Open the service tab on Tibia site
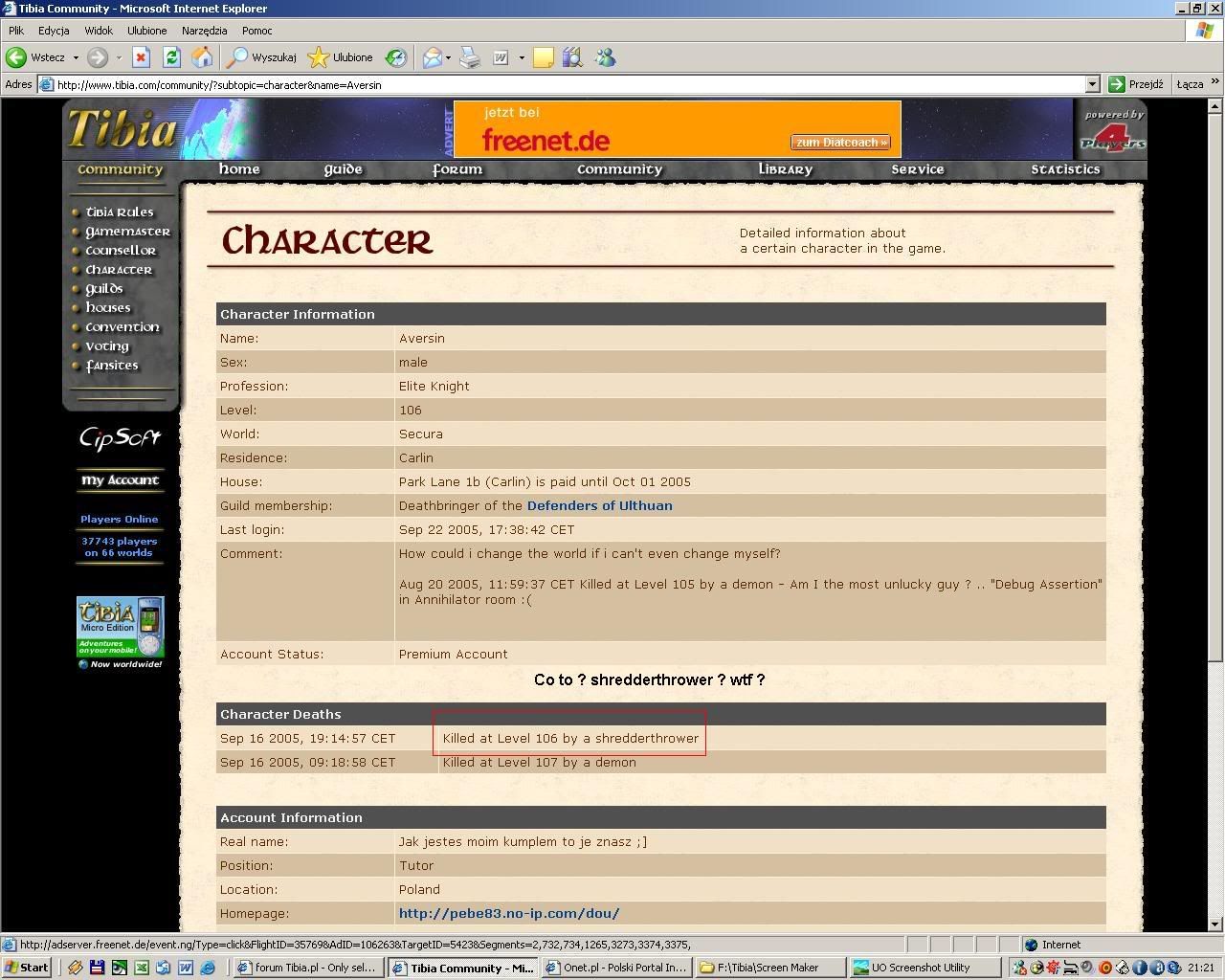1225x980 pixels. (x=918, y=169)
